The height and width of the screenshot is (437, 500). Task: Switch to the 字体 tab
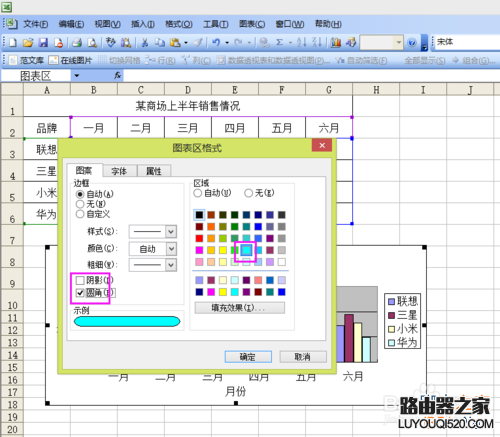119,171
